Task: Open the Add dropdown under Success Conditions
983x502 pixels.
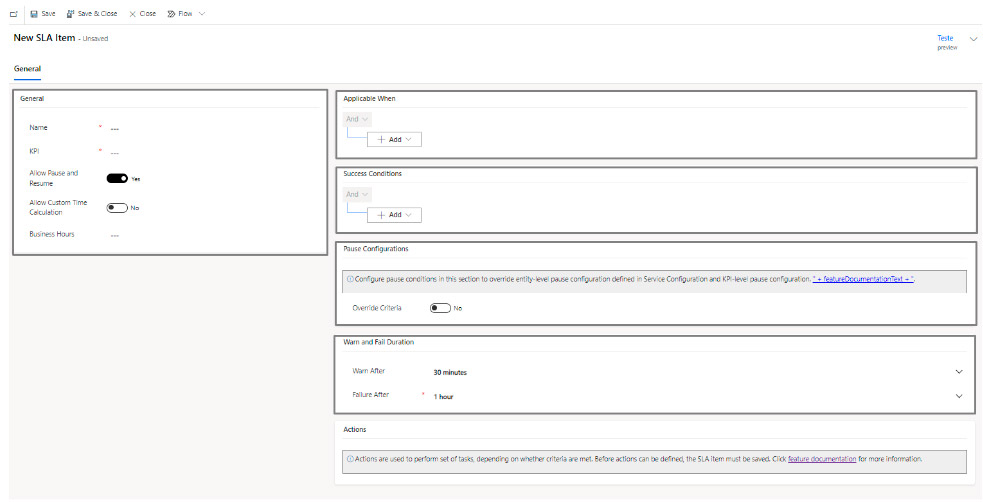Action: tap(394, 215)
